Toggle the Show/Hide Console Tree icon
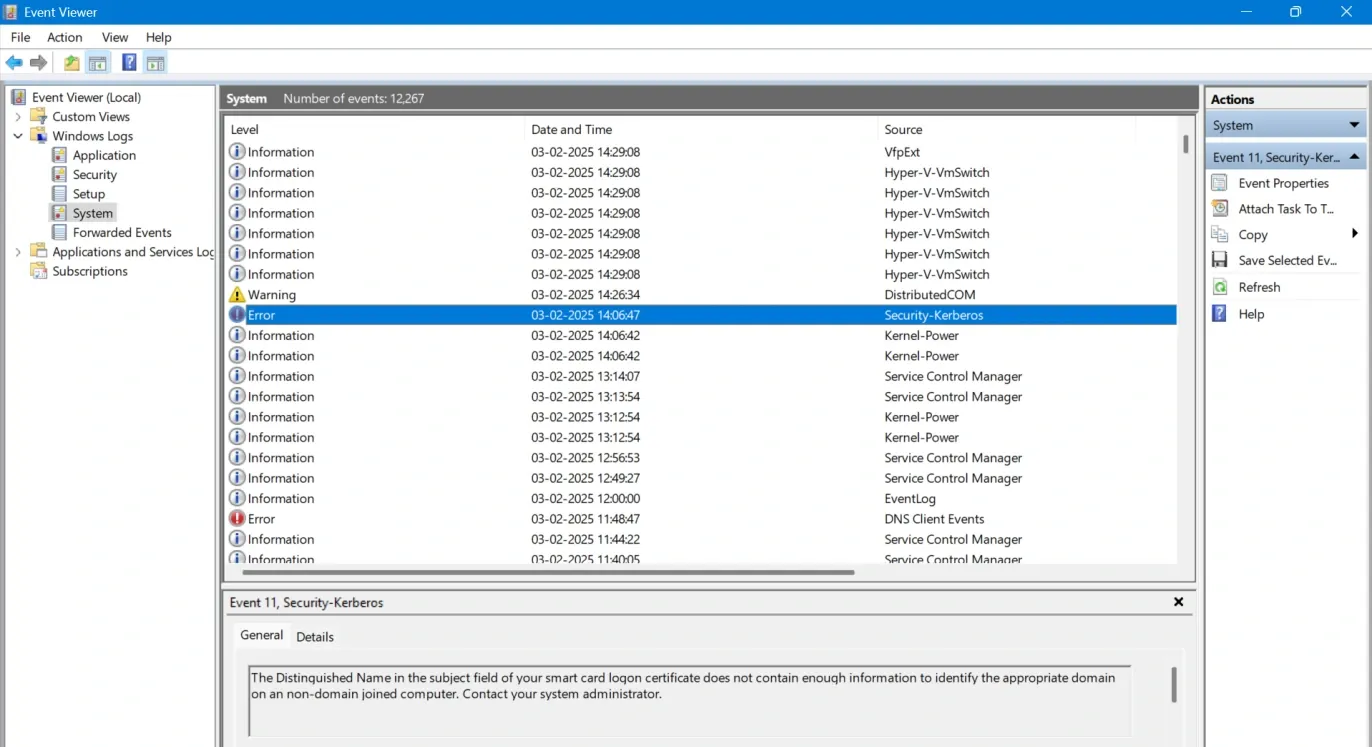This screenshot has width=1372, height=747. [98, 63]
